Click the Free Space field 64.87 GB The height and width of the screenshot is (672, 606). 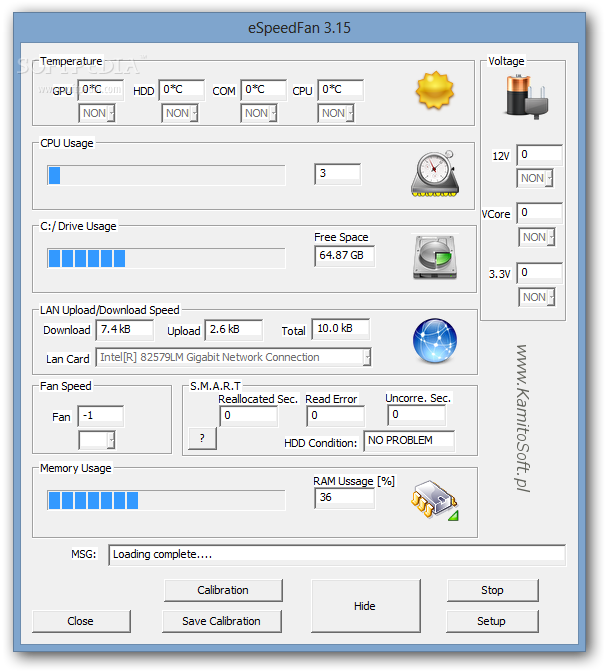345,256
